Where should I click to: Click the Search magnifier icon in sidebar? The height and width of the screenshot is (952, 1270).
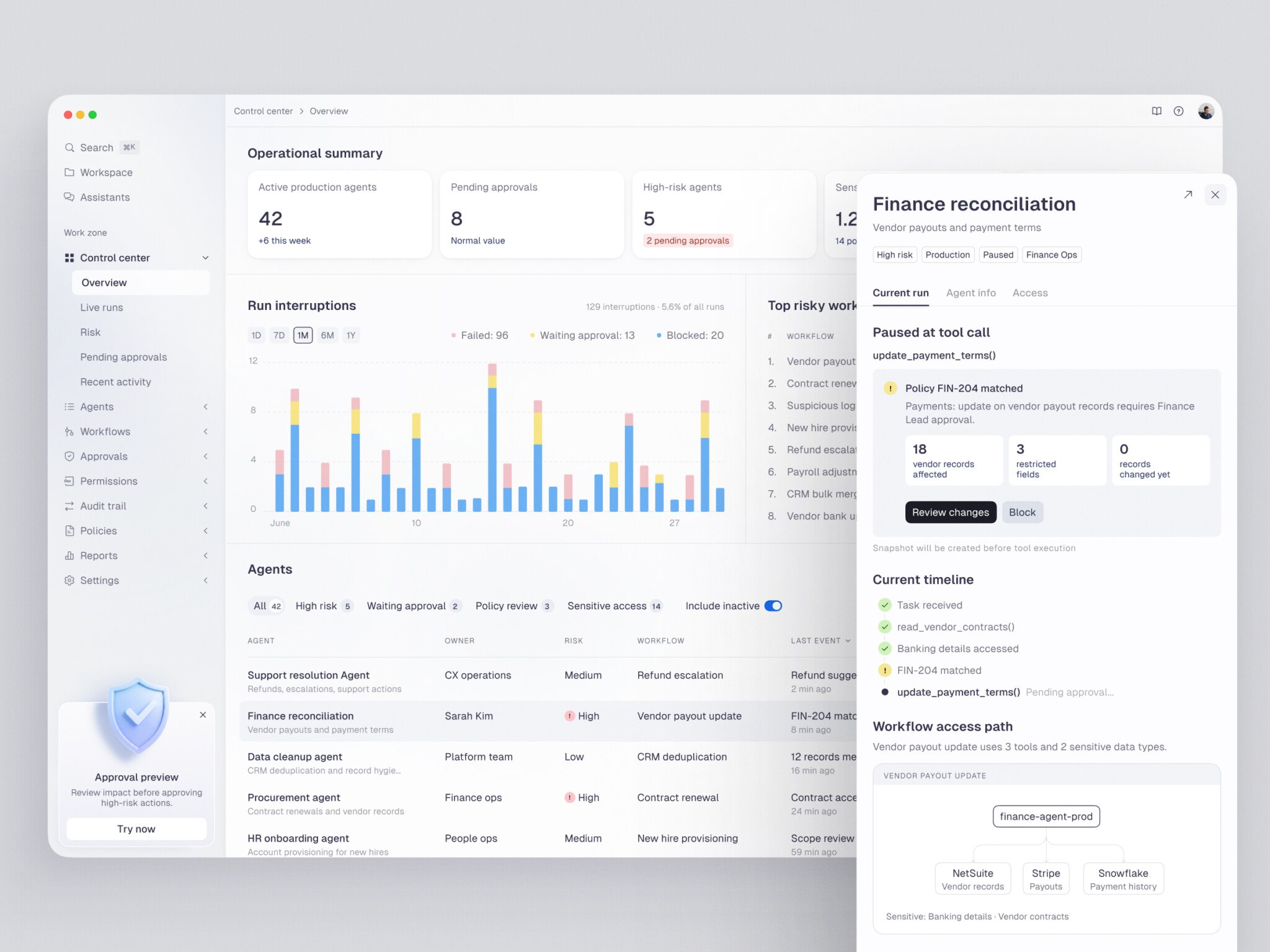69,148
